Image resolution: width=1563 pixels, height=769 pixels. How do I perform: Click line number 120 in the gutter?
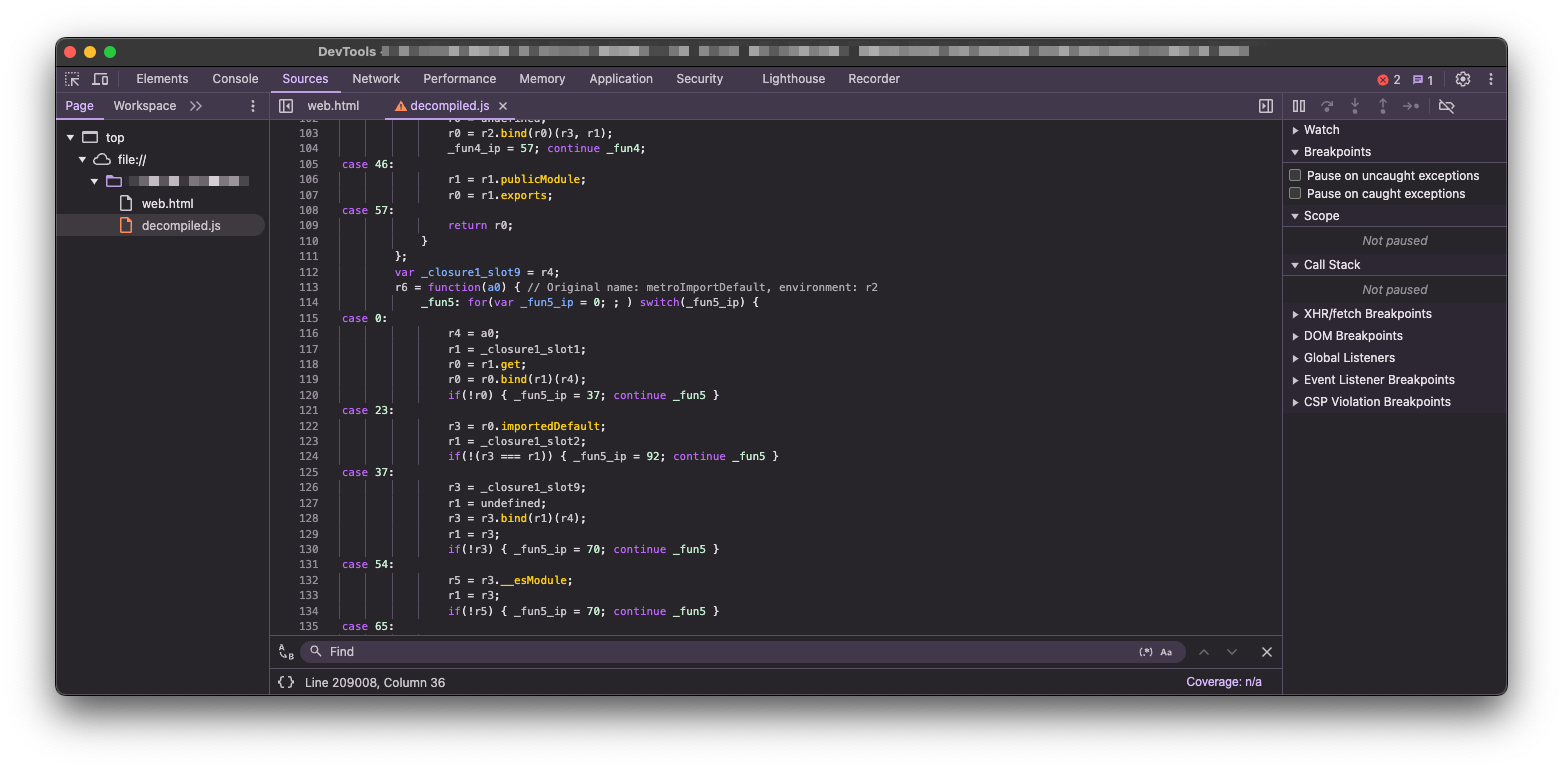coord(308,395)
